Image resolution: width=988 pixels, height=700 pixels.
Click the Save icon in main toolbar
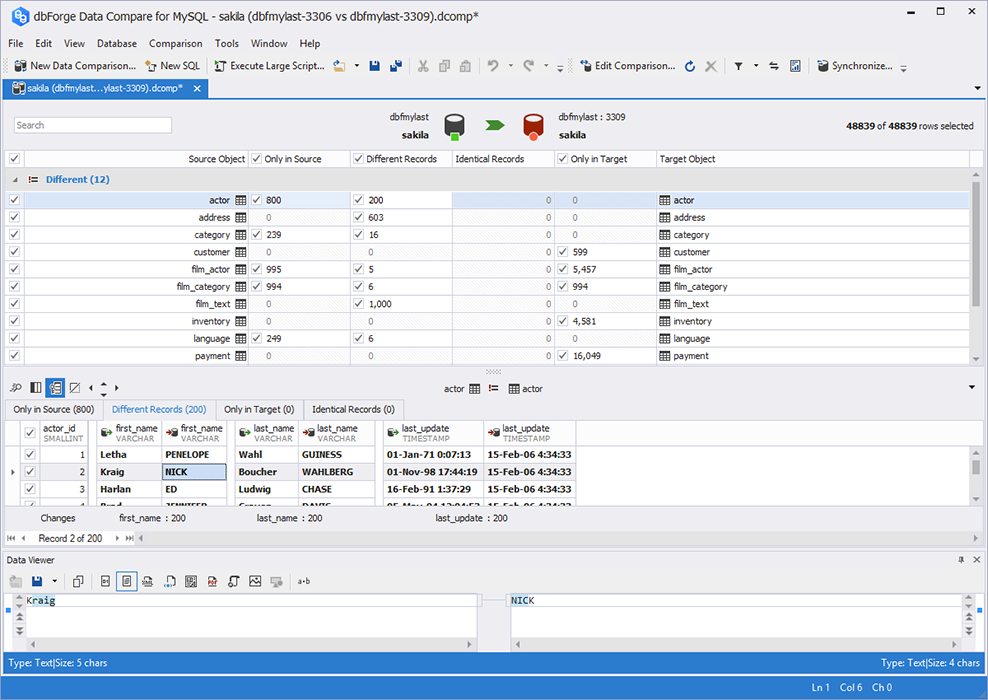click(374, 66)
